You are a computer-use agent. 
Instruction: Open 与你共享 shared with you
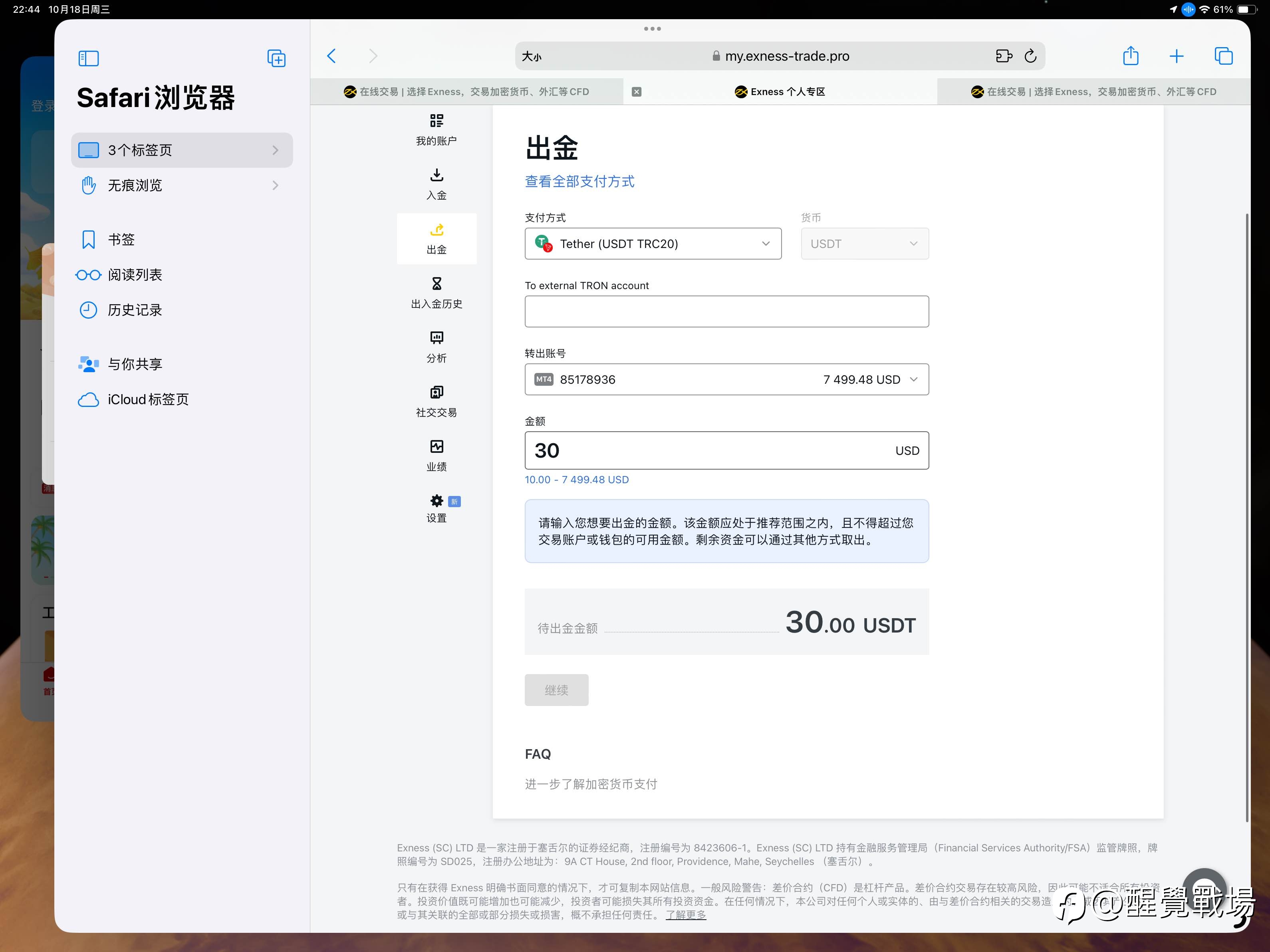pos(182,364)
